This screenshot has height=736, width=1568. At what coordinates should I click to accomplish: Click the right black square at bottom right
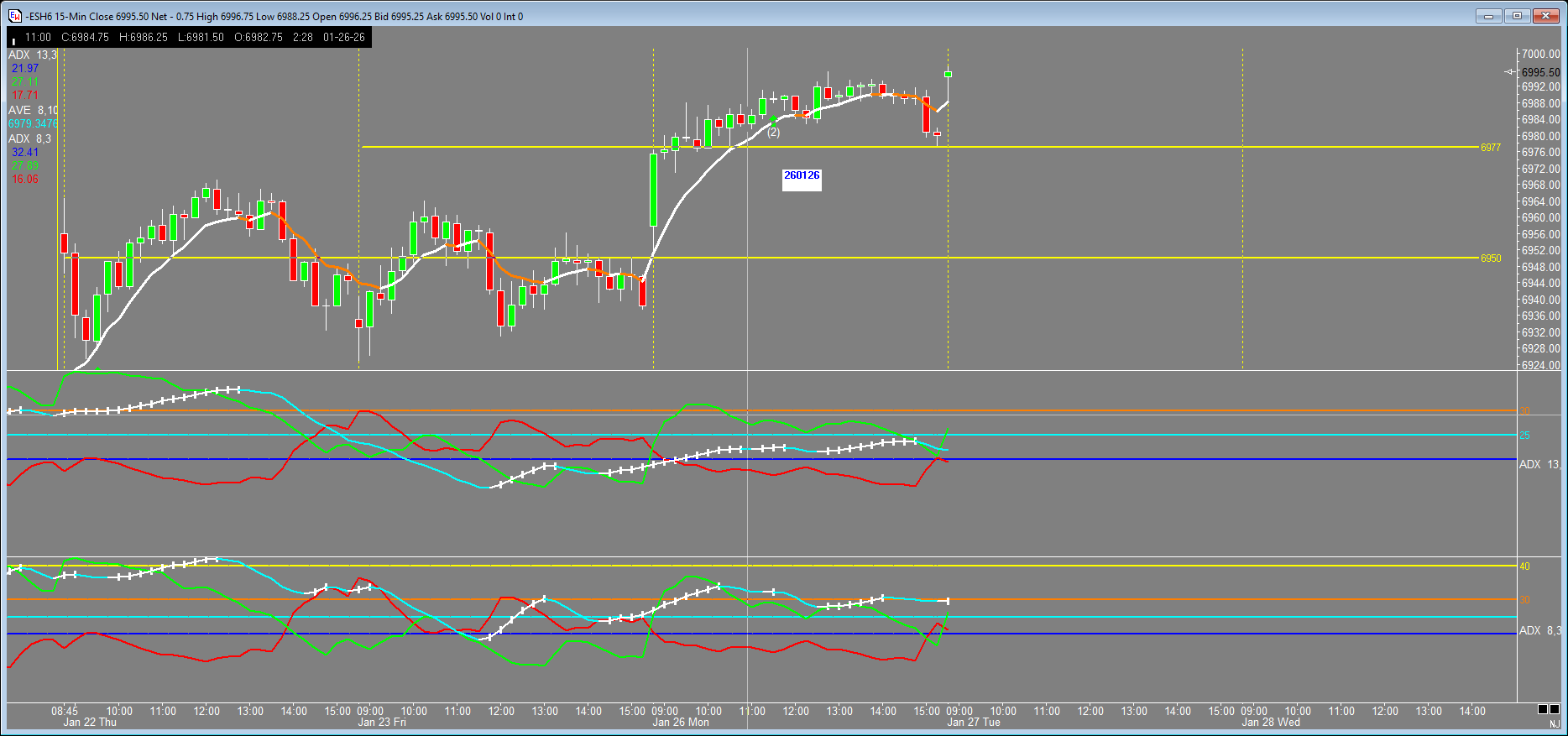(x=1555, y=710)
